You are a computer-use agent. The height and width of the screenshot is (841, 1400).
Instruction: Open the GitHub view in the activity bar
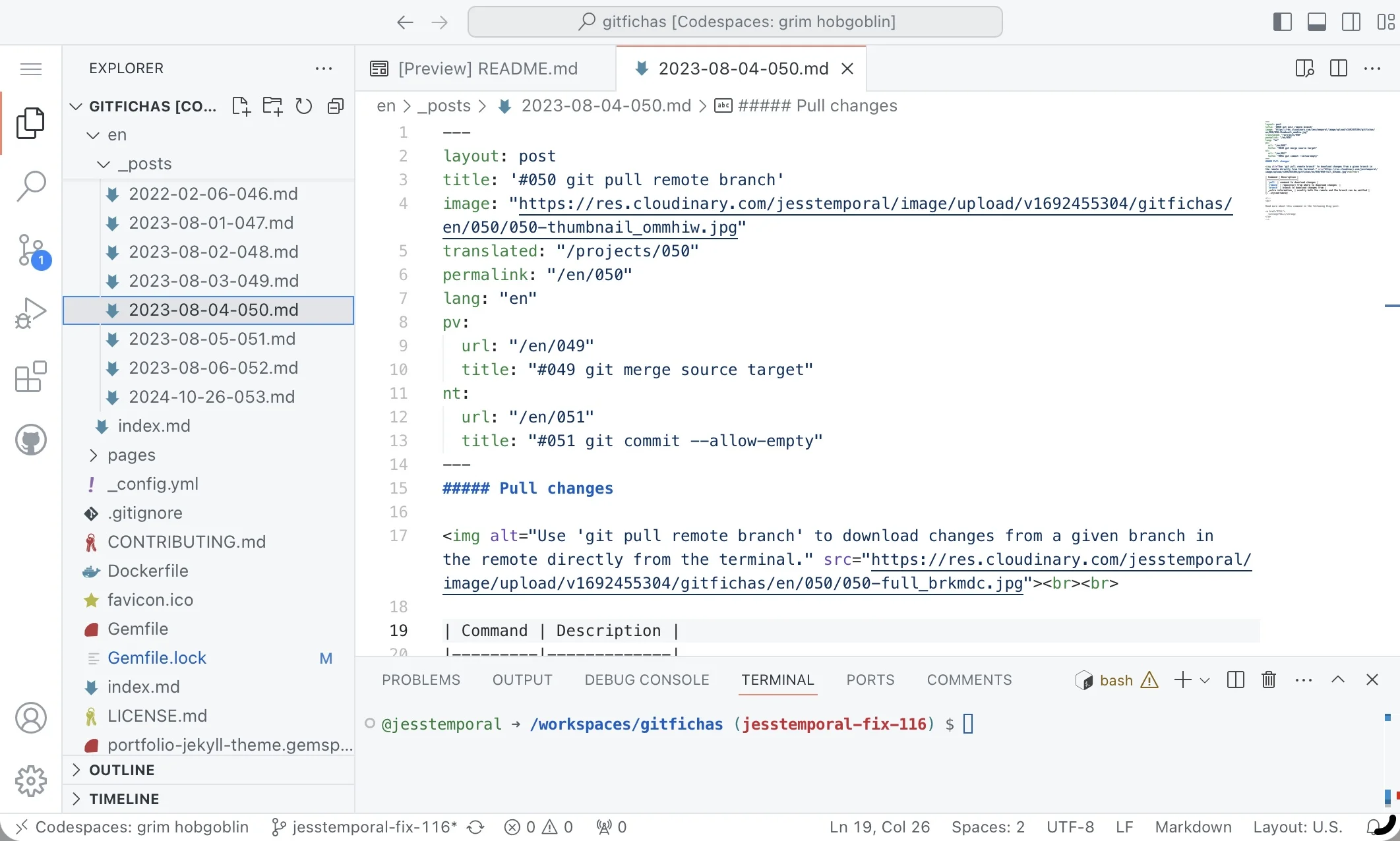tap(30, 439)
